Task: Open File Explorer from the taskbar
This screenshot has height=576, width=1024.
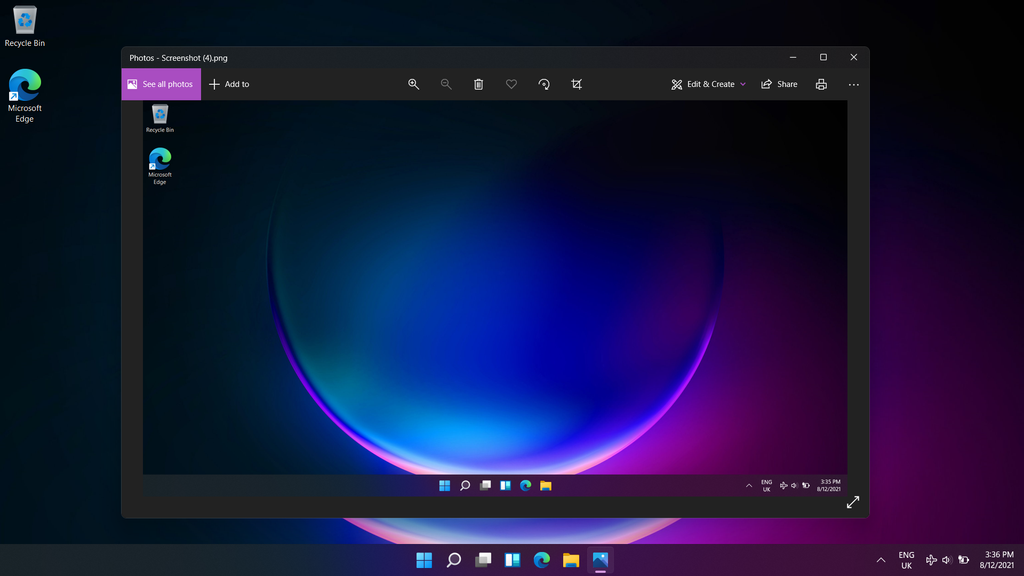Action: [572, 560]
